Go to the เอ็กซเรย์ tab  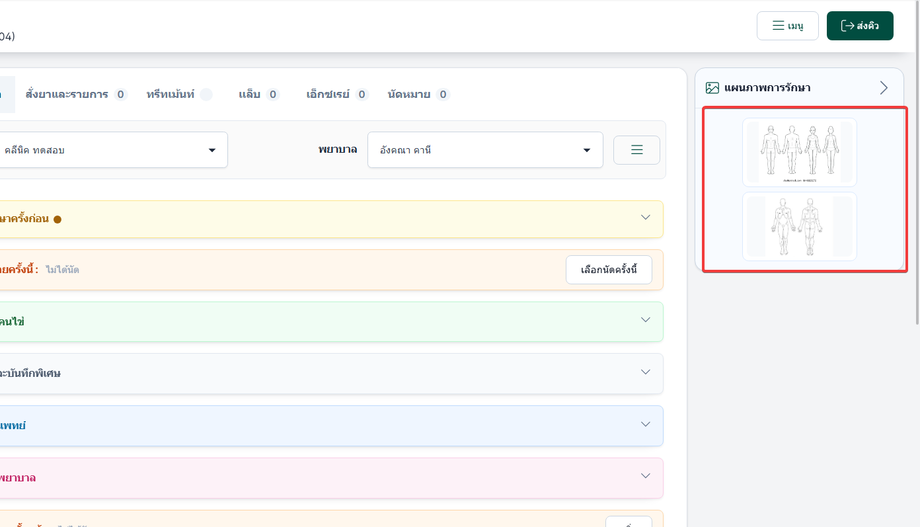click(336, 94)
